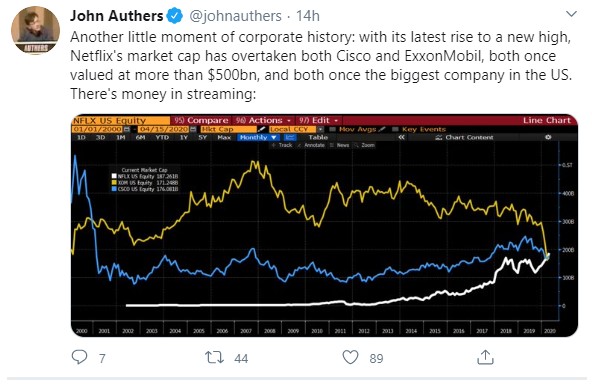592x385 pixels.
Task: Open the Actions menu
Action: (263, 120)
